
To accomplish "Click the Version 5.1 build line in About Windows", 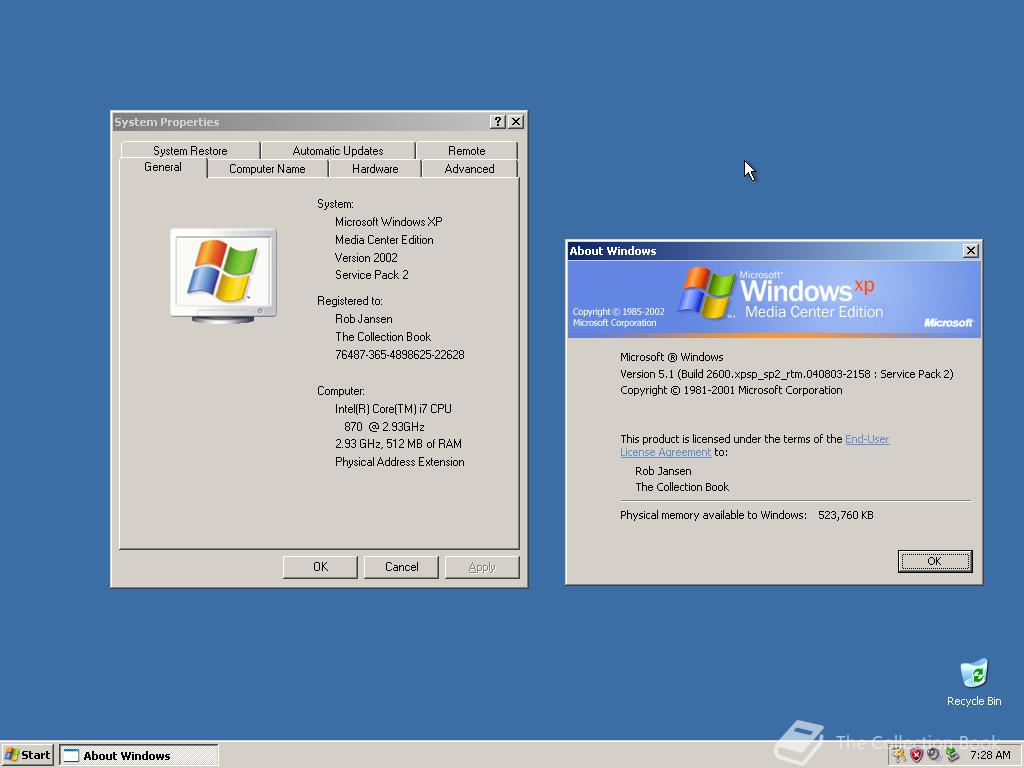I will pos(786,374).
